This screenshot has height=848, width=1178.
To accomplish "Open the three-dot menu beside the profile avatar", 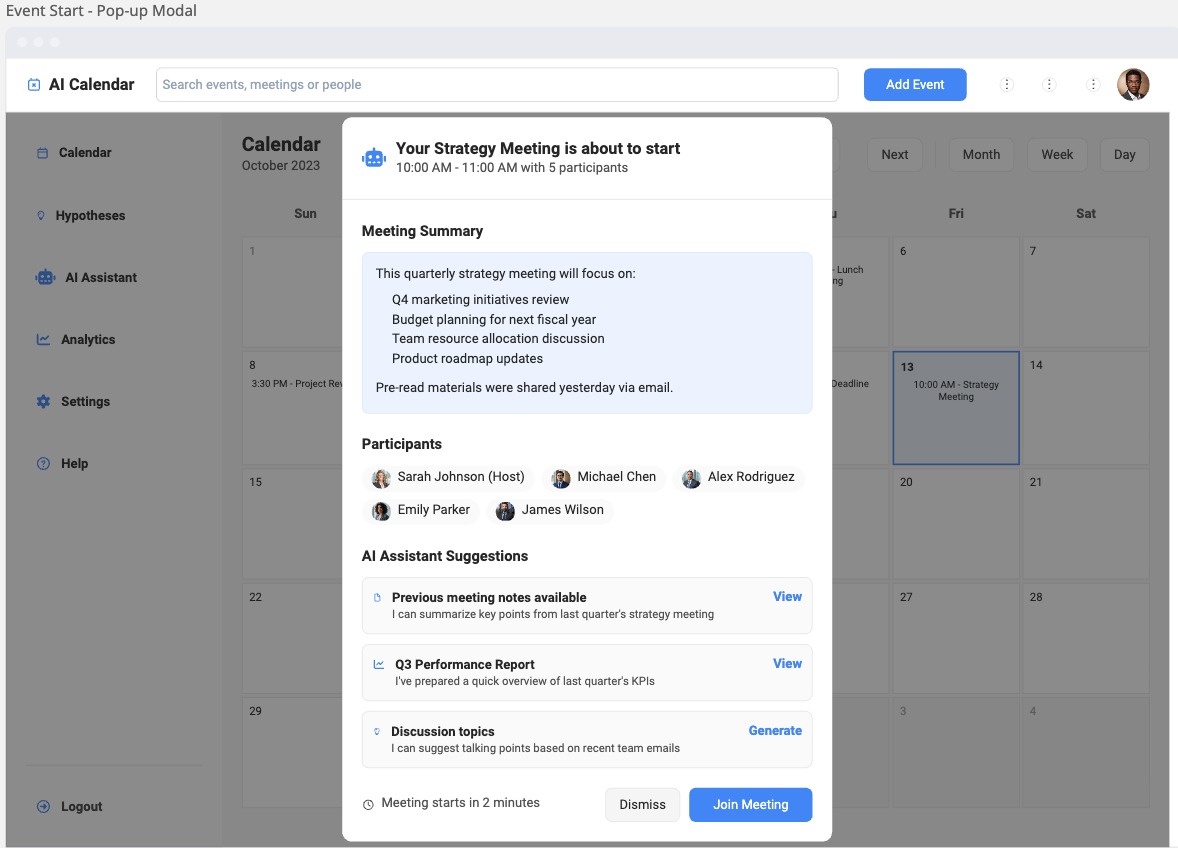I will tap(1092, 85).
